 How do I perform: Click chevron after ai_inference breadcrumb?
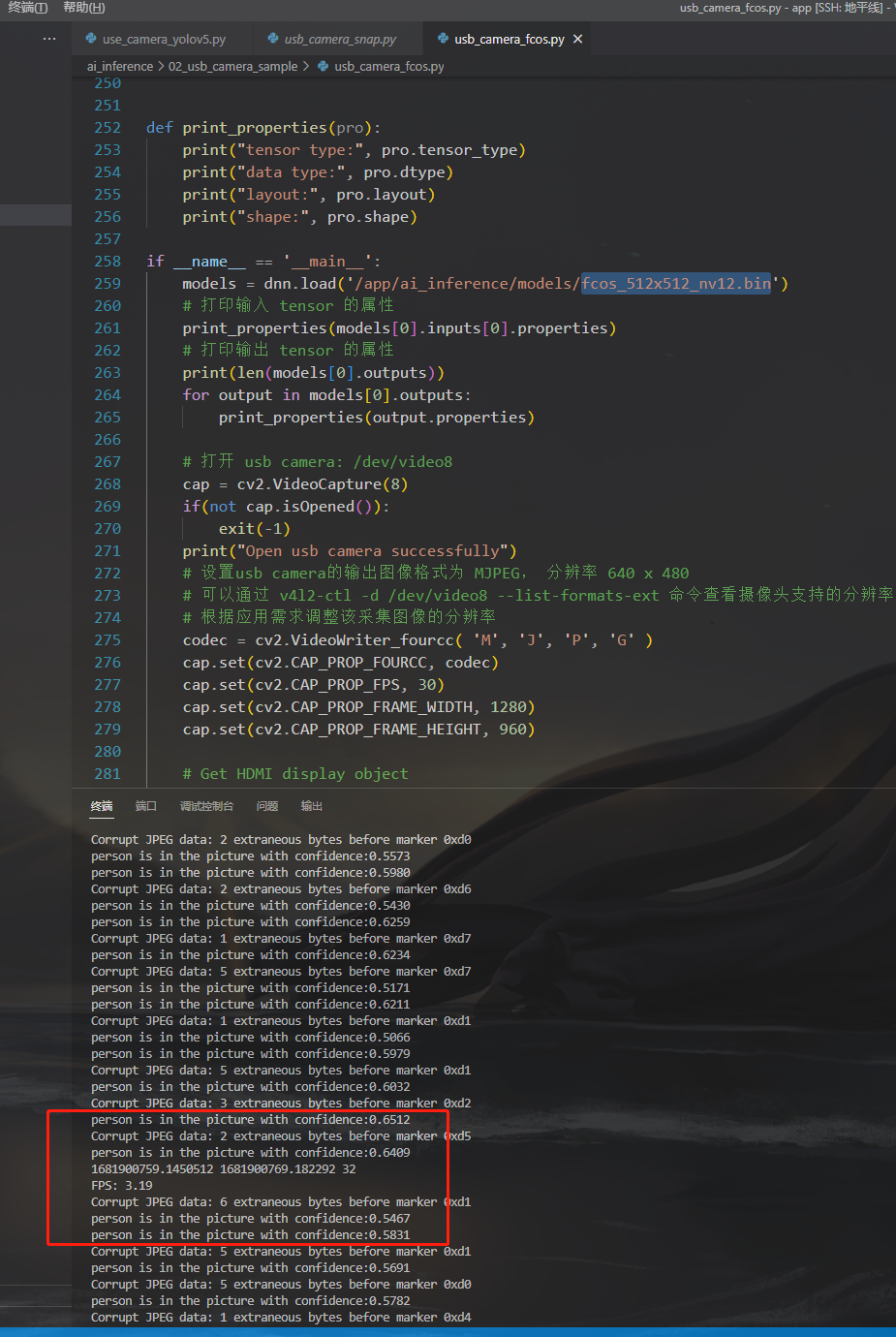pos(161,67)
